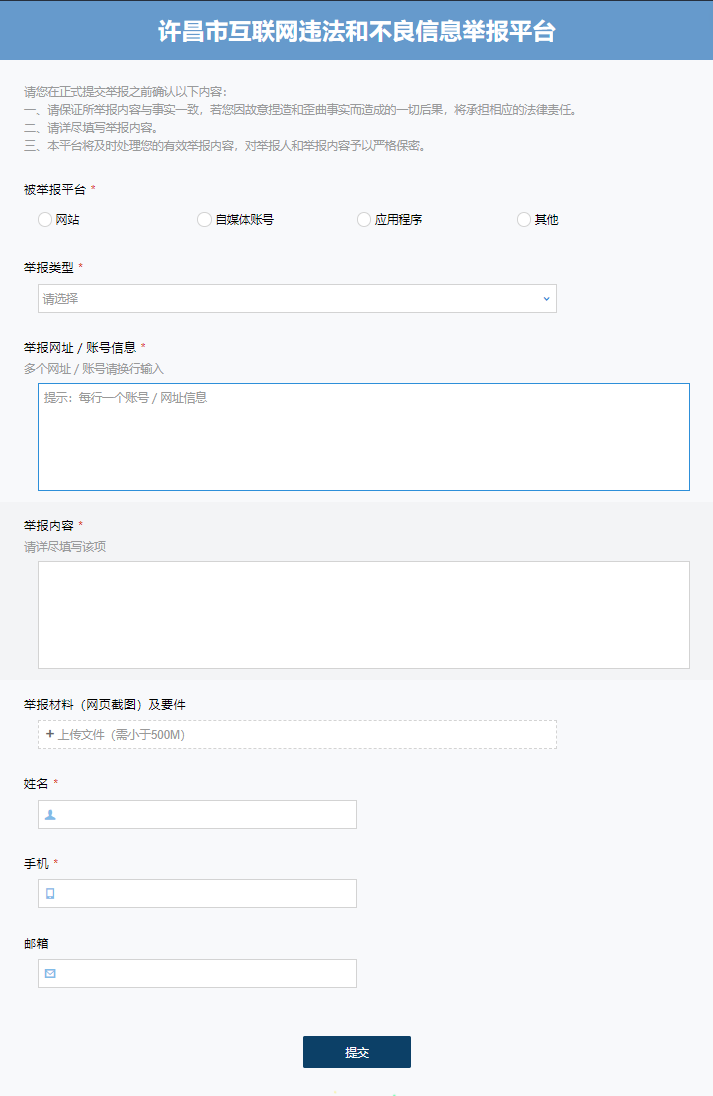The height and width of the screenshot is (1096, 713).
Task: Click the person icon in 姓名 field
Action: [50, 814]
